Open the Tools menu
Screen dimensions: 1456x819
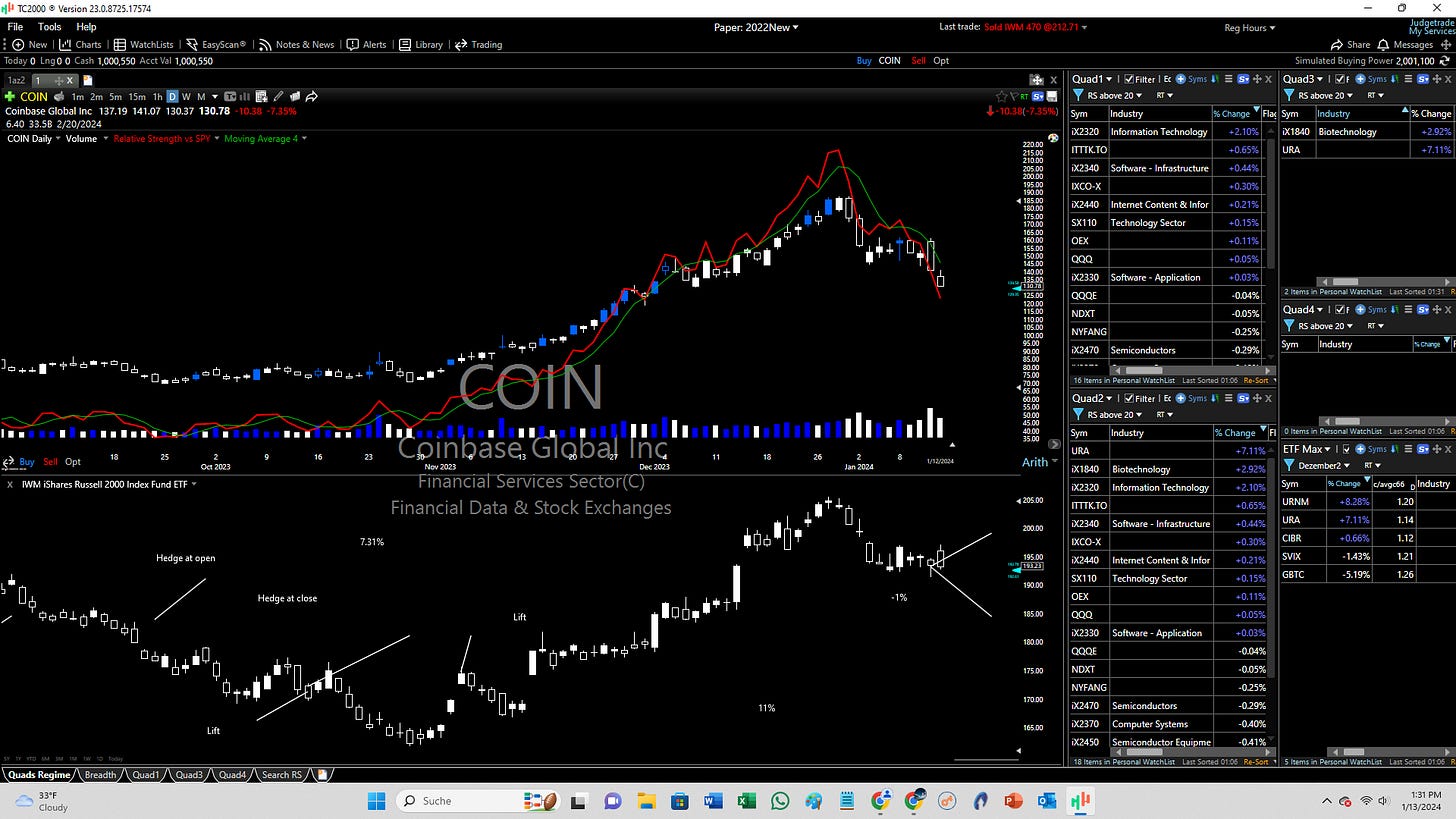click(x=49, y=27)
